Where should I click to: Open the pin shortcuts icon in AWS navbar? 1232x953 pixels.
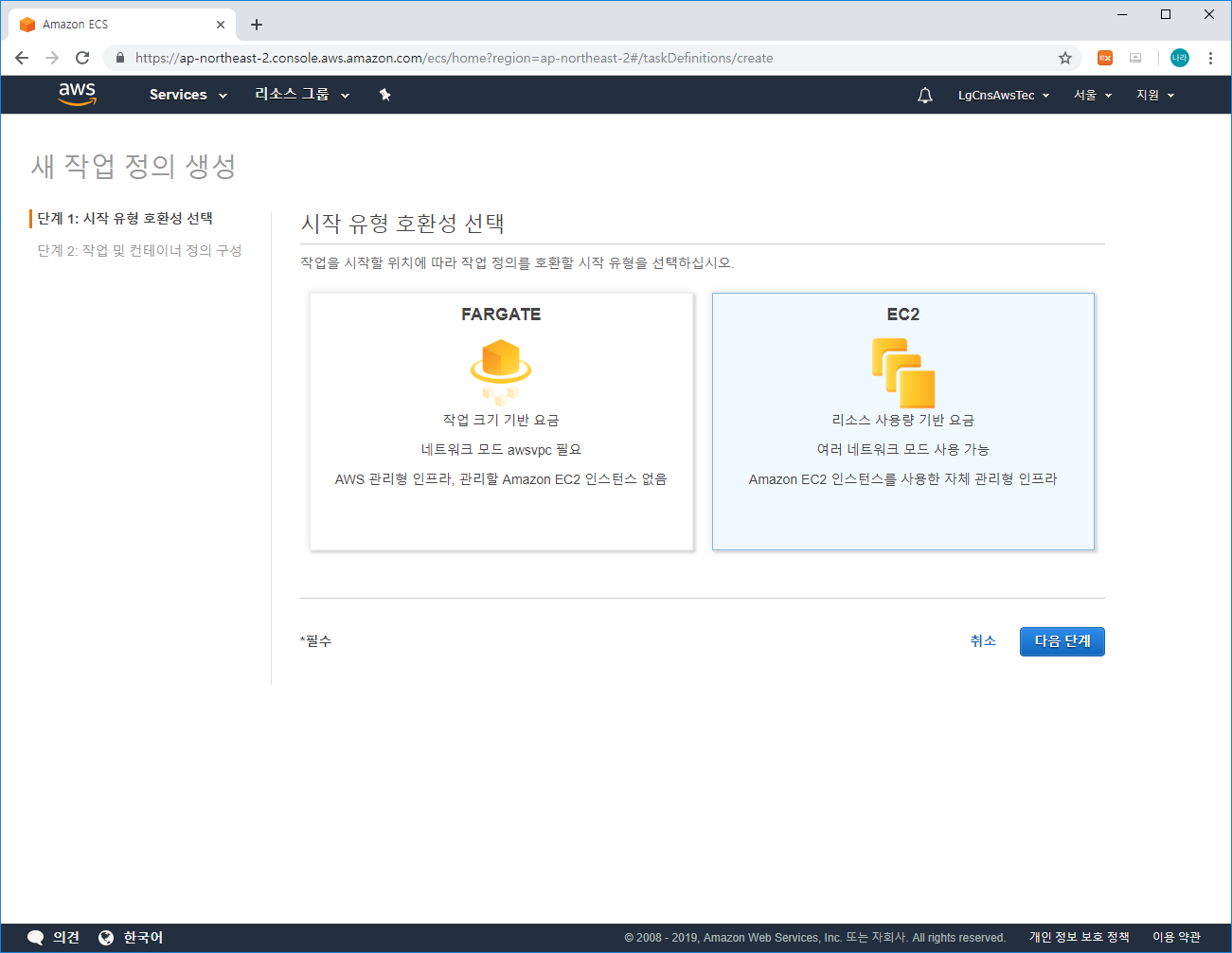click(384, 95)
